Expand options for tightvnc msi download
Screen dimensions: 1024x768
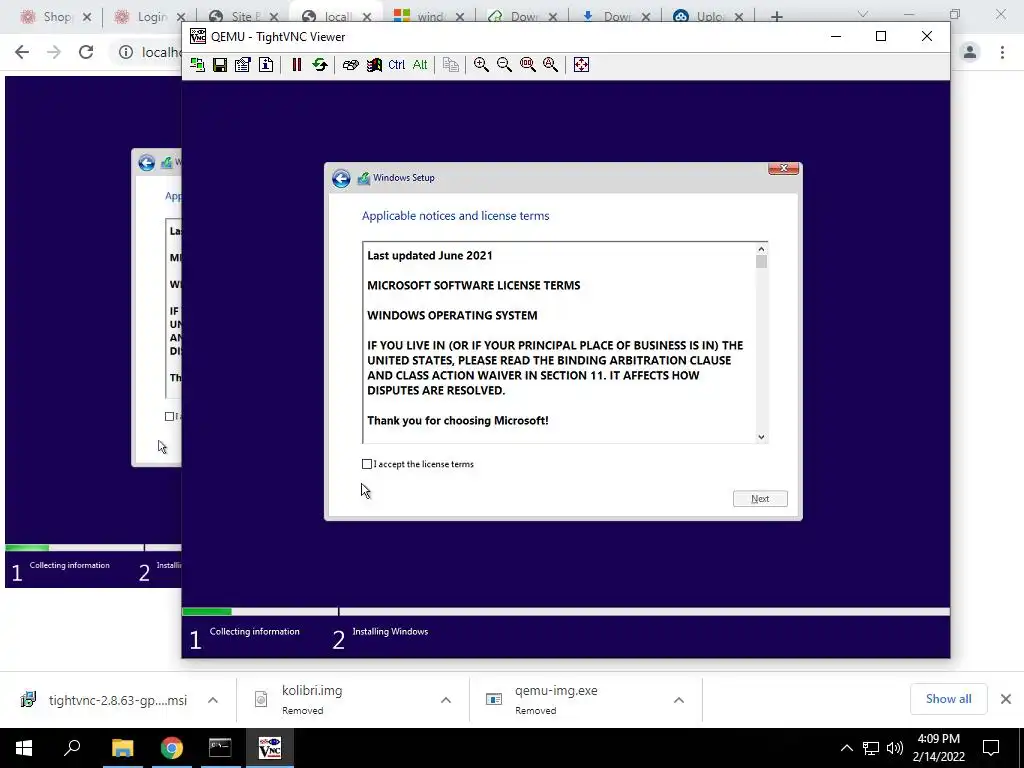(x=213, y=700)
